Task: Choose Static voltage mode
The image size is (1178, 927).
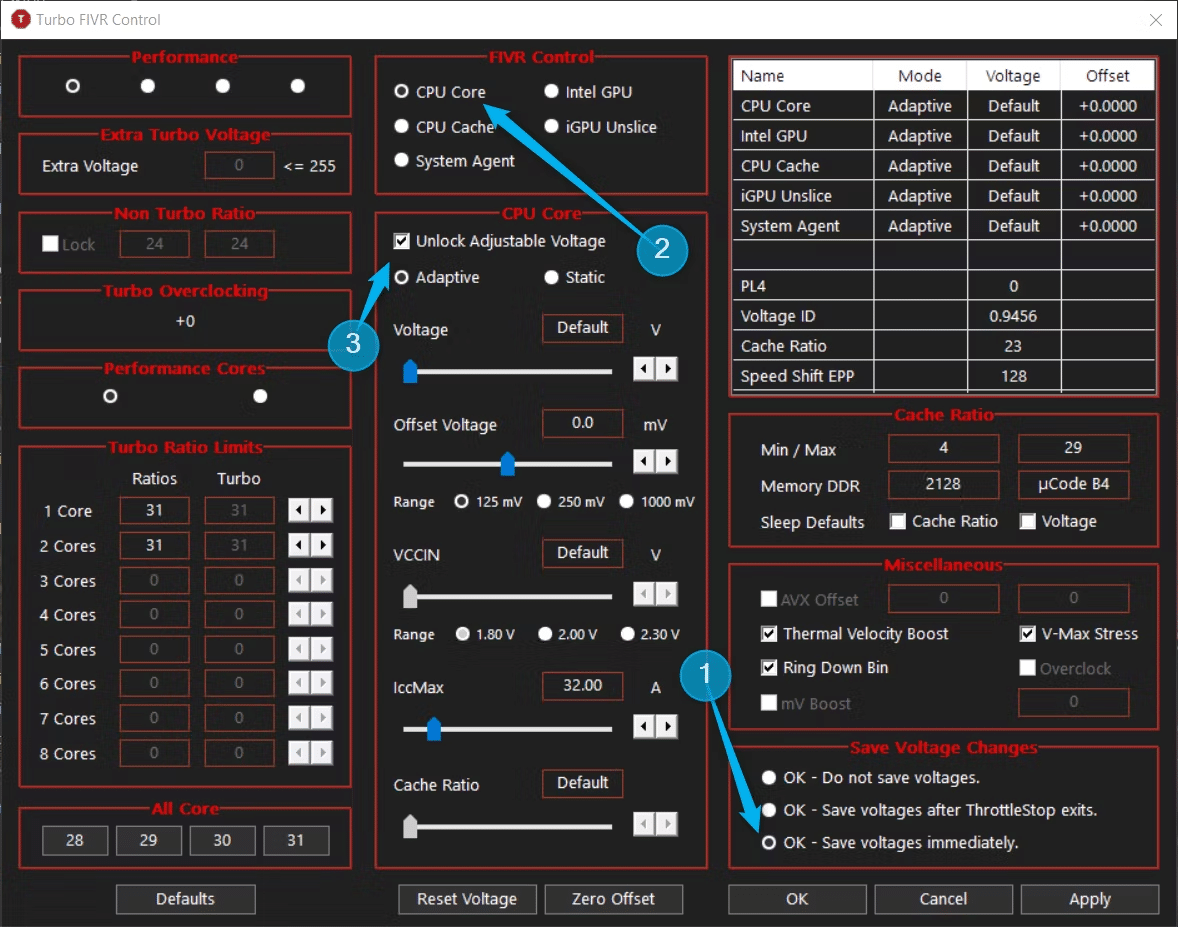Action: click(551, 278)
